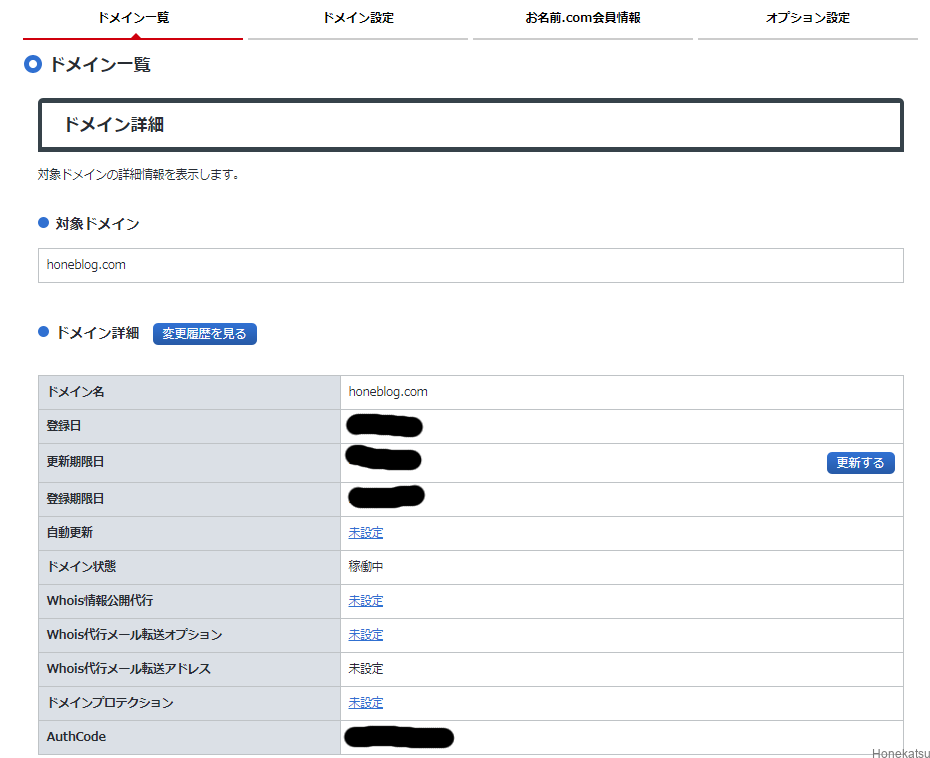Click the 変更履歴を見る button
The width and height of the screenshot is (930, 758).
point(205,334)
